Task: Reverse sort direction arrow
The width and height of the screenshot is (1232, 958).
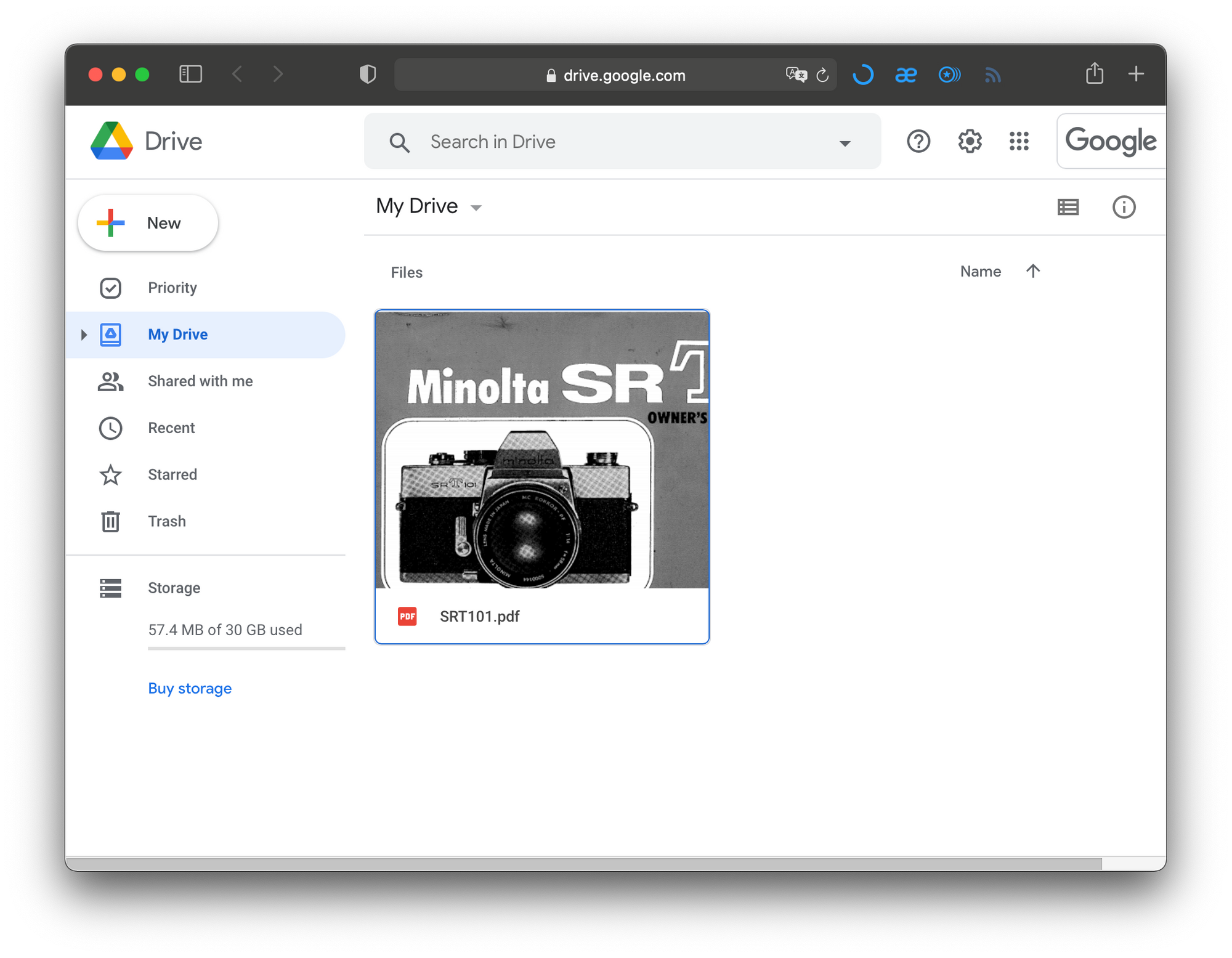Action: 1033,271
